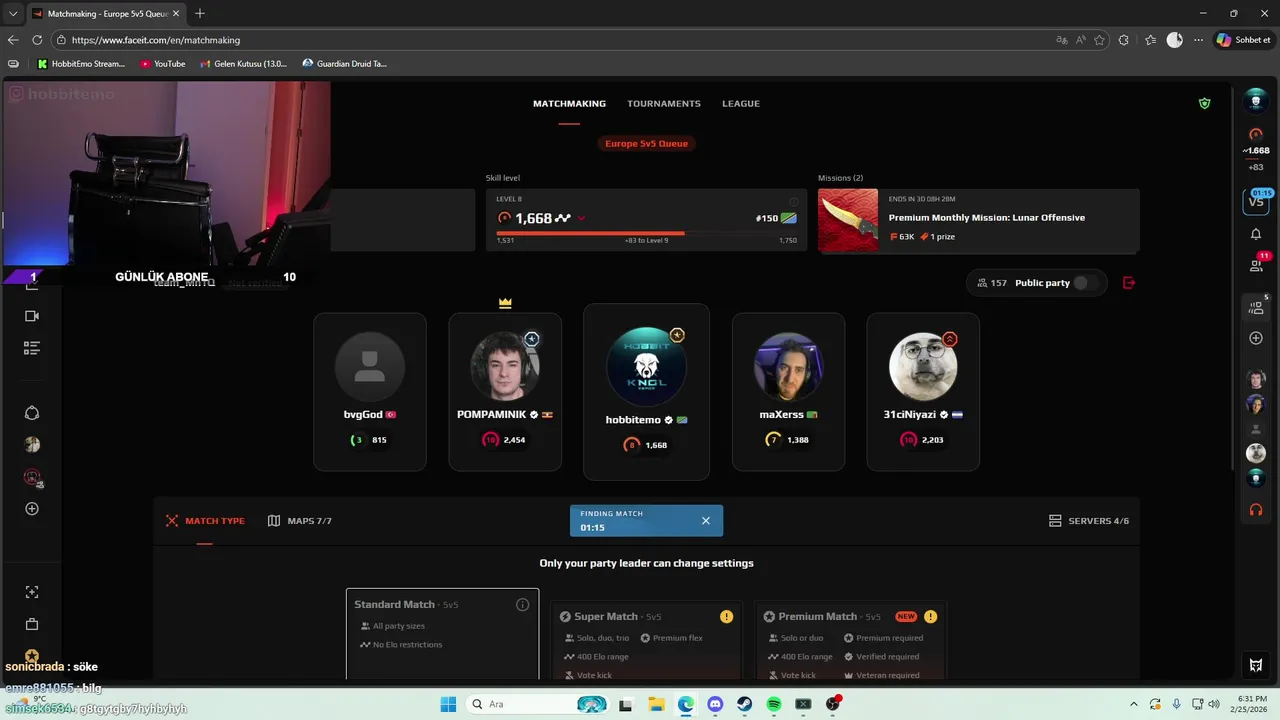1280x720 pixels.
Task: Click the 157 party members count
Action: [x=992, y=283]
